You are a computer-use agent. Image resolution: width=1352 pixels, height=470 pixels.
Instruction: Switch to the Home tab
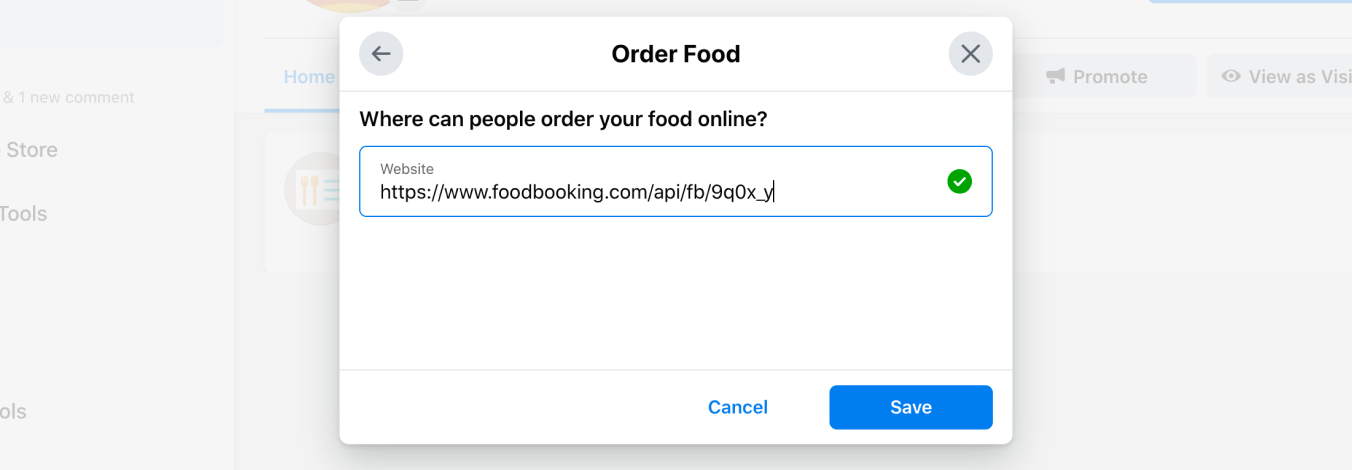[308, 77]
